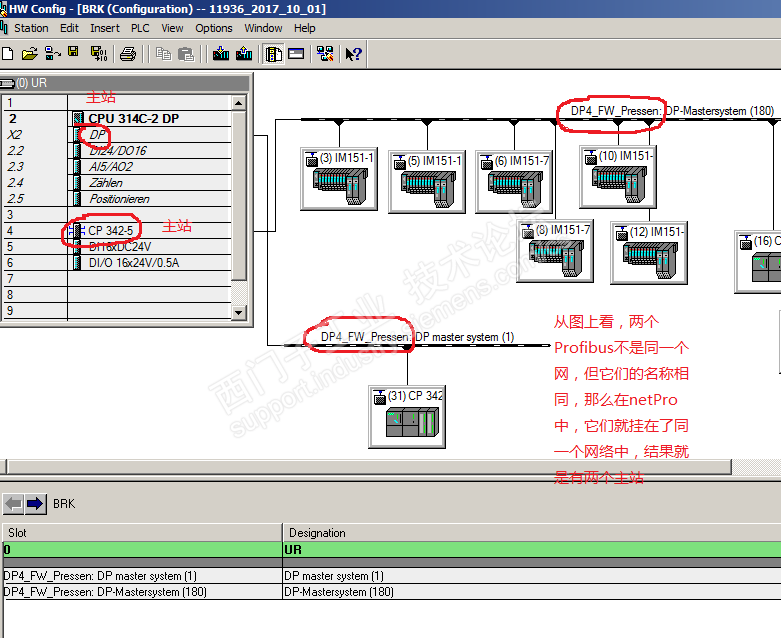Toggle the hardware Catalog icon
The width and height of the screenshot is (781, 638).
pyautogui.click(x=273, y=54)
